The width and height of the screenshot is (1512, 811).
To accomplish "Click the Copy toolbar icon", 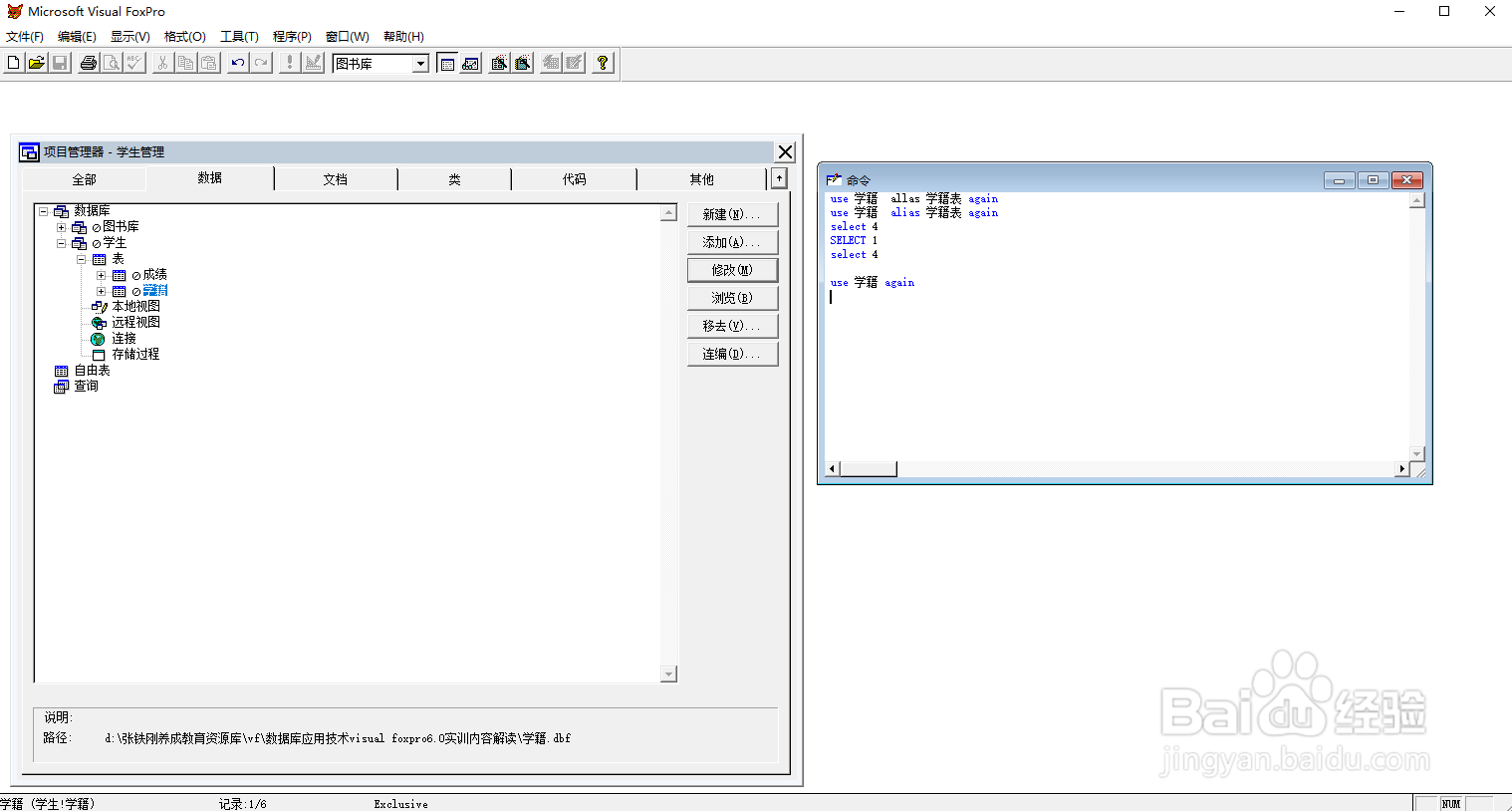I will pyautogui.click(x=185, y=63).
